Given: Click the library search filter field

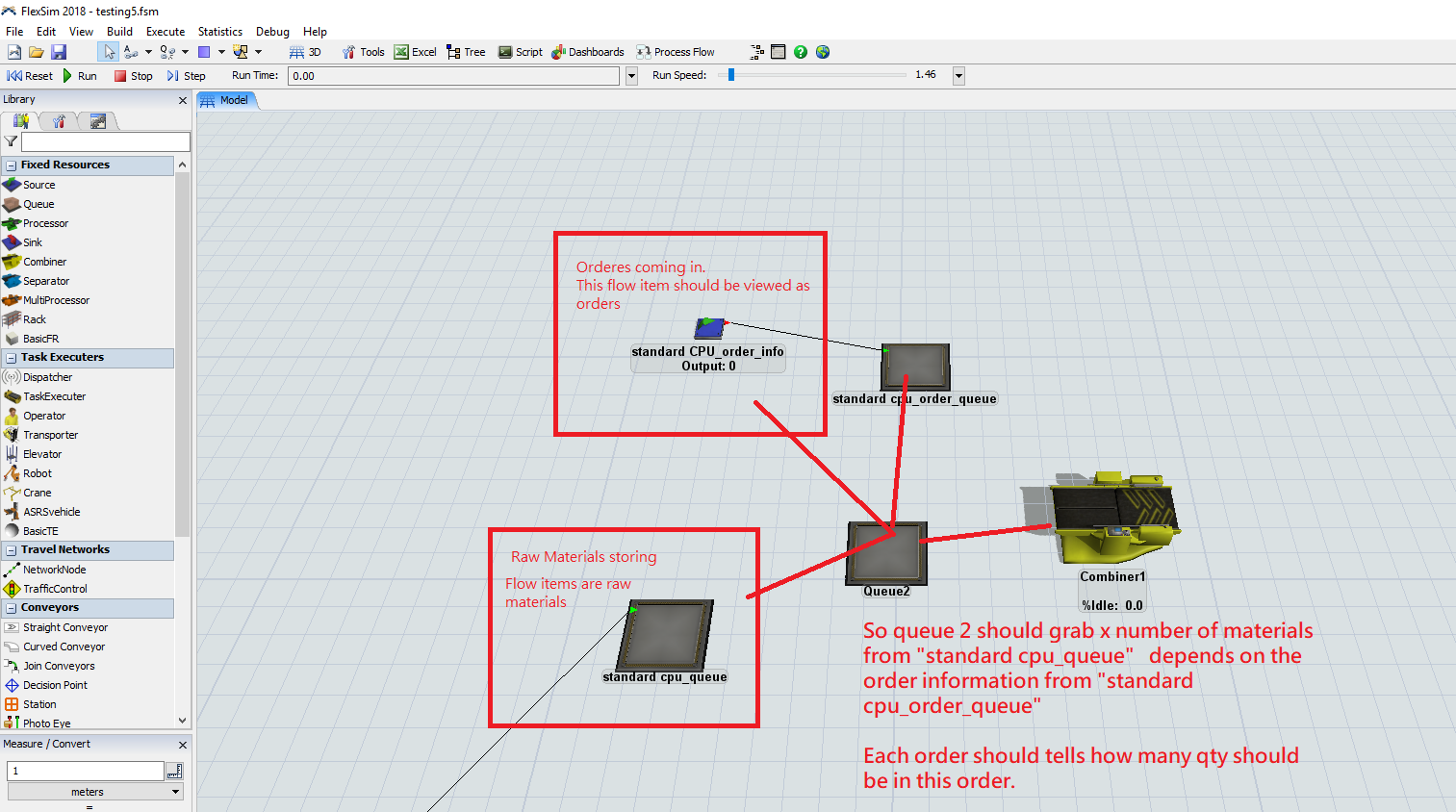Looking at the screenshot, I should coord(105,141).
